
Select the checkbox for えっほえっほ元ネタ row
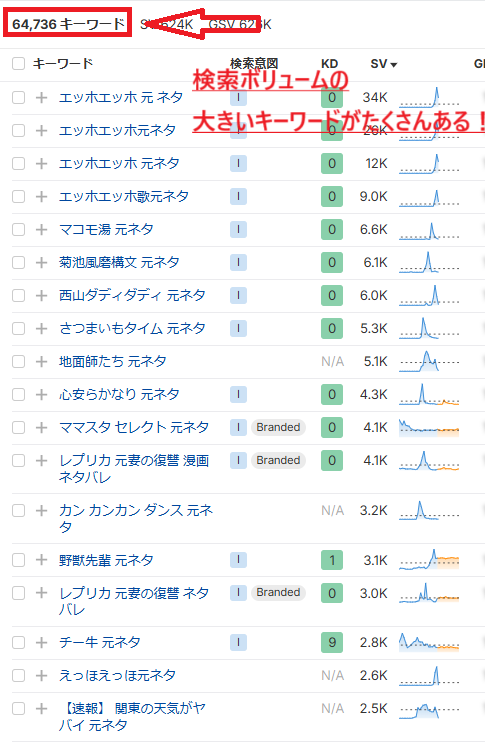click(19, 676)
